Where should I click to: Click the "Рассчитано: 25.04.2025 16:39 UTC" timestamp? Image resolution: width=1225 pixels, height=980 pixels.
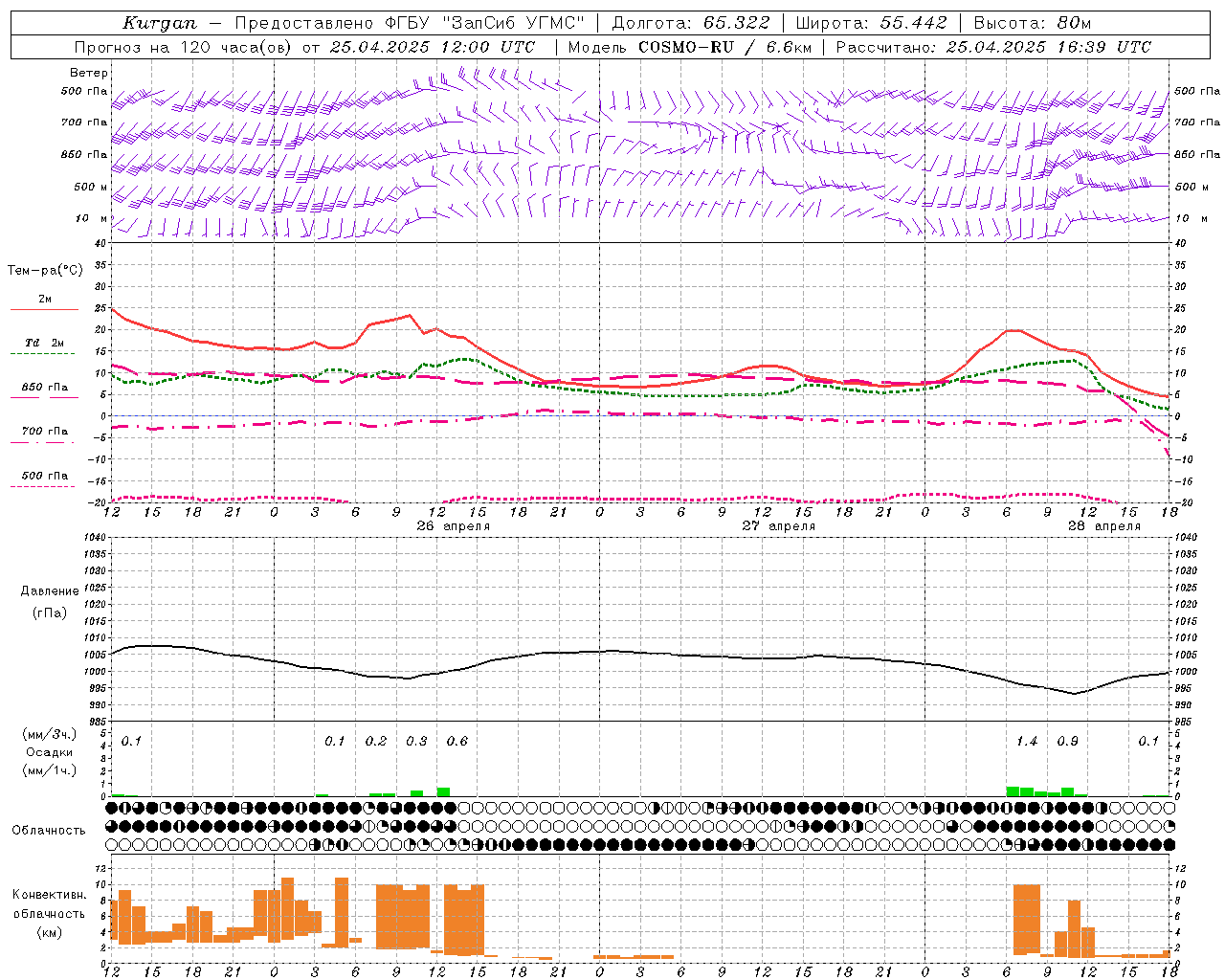[994, 47]
